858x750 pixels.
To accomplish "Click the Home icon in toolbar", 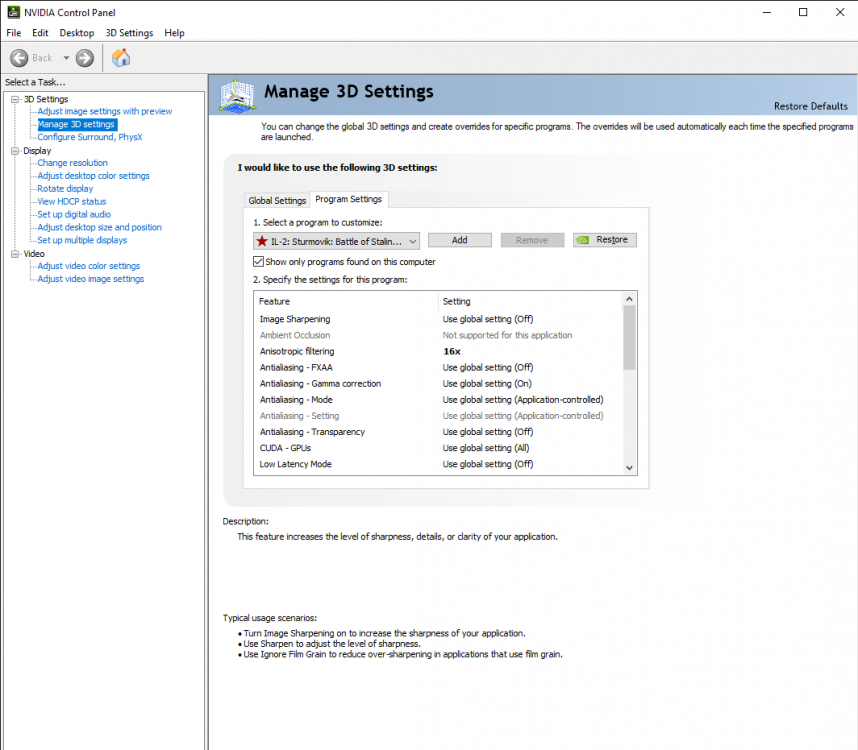I will click(121, 57).
